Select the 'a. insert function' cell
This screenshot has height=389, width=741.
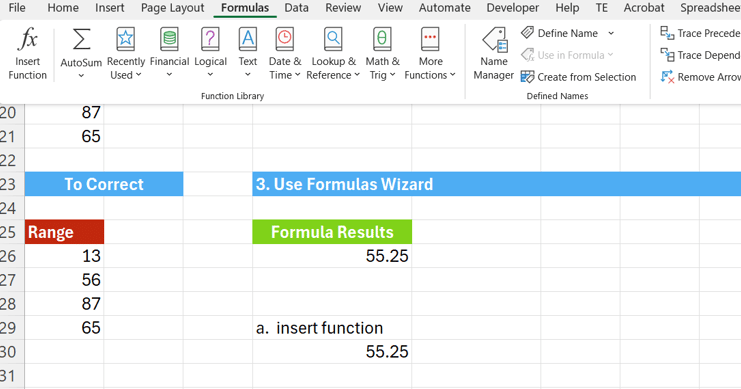[x=332, y=328]
